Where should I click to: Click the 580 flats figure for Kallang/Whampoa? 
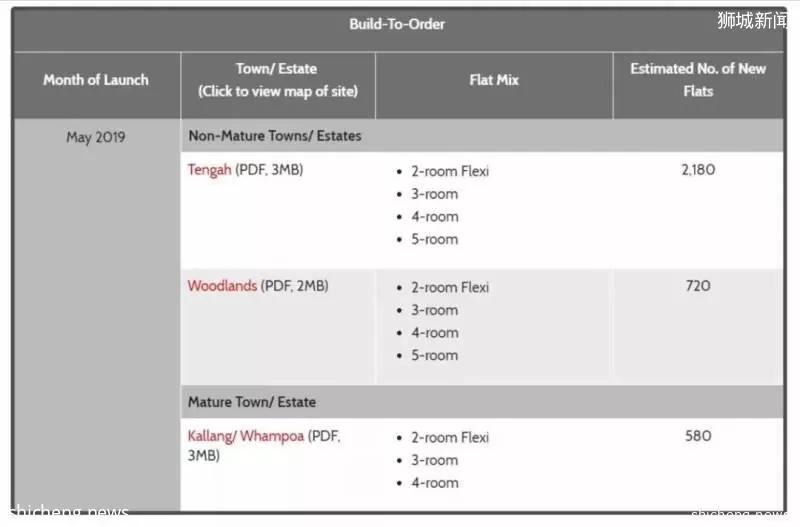point(698,436)
